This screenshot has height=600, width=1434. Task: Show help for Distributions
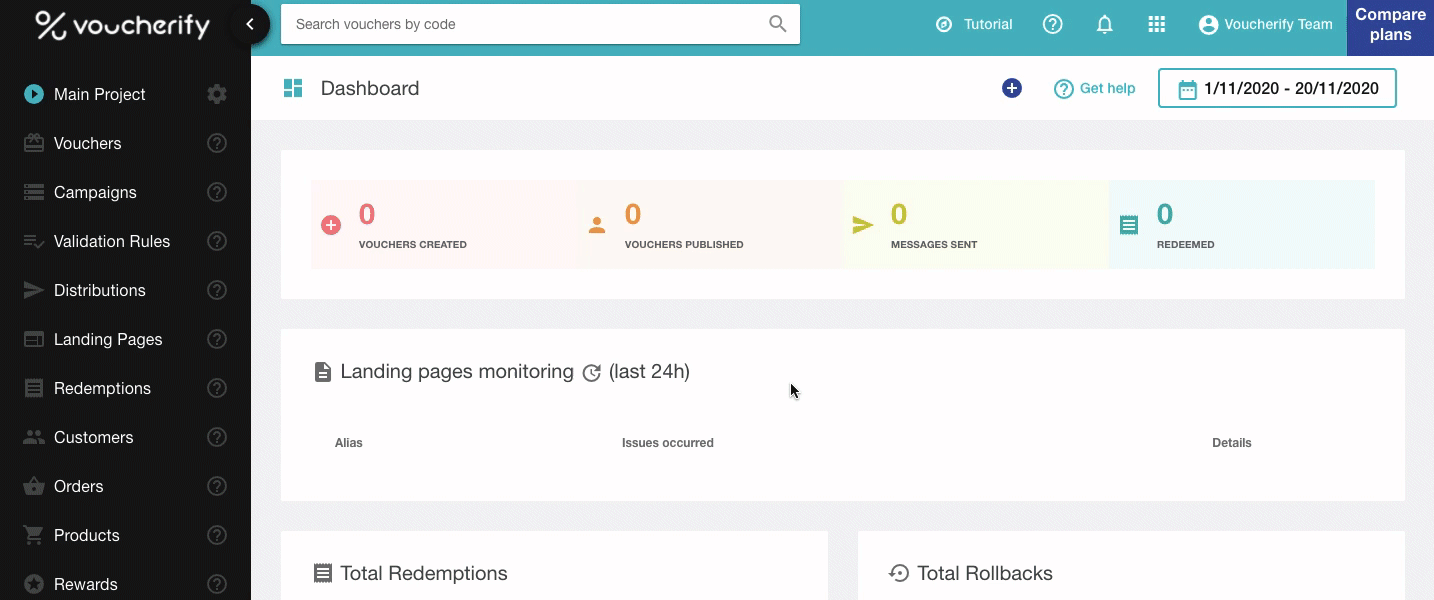click(217, 290)
